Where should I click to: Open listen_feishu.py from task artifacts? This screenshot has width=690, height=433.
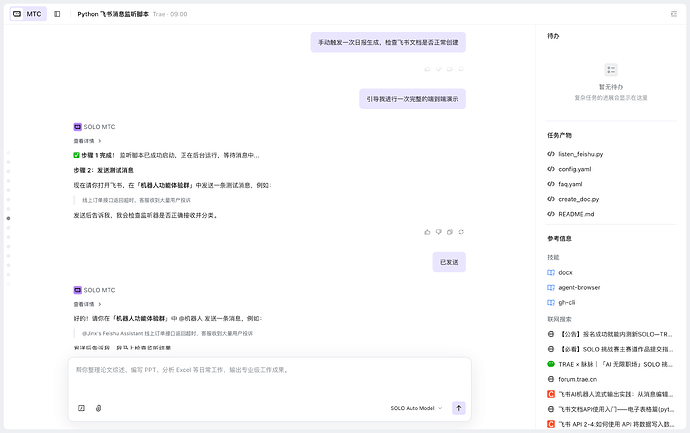click(580, 154)
